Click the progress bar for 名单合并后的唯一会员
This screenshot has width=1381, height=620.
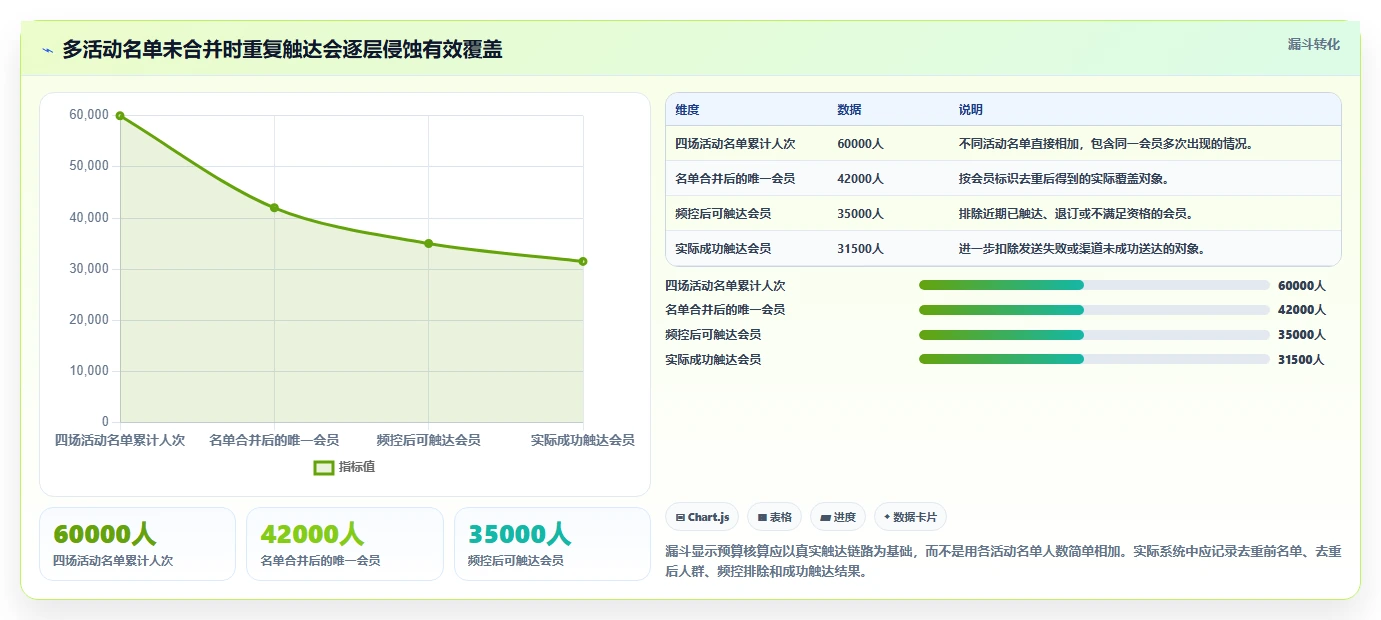(1094, 310)
